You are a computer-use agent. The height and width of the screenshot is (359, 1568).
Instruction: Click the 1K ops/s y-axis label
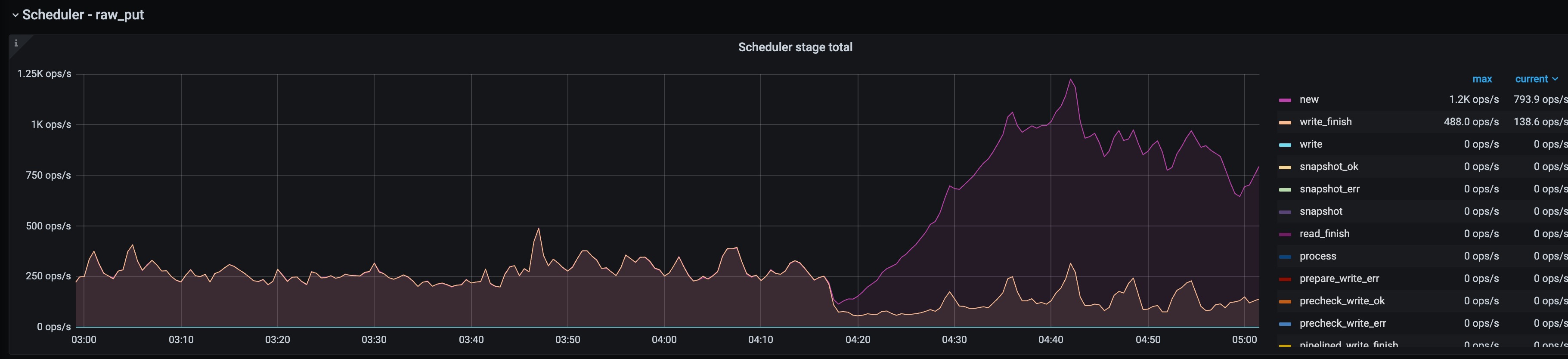tap(51, 124)
